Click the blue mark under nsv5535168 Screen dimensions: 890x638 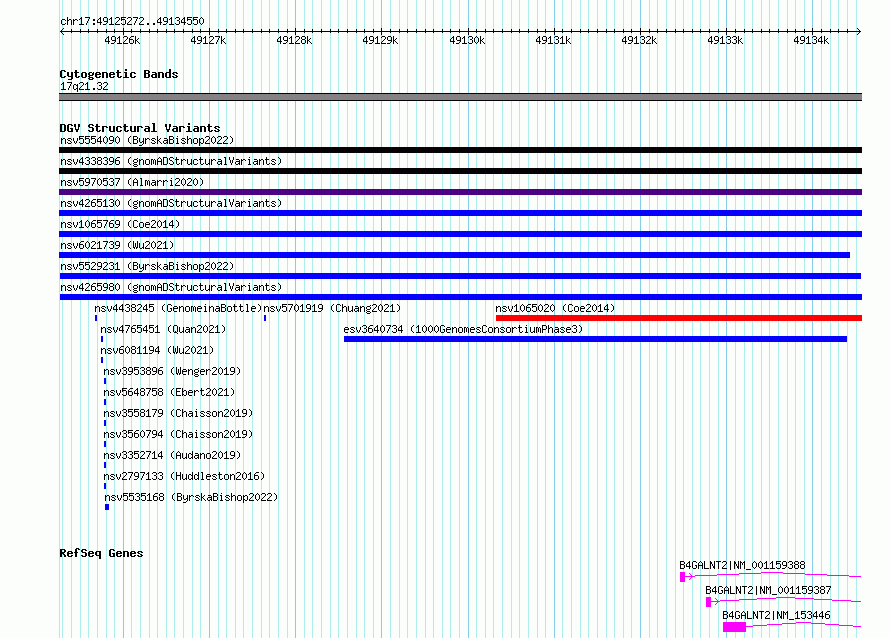(x=107, y=507)
